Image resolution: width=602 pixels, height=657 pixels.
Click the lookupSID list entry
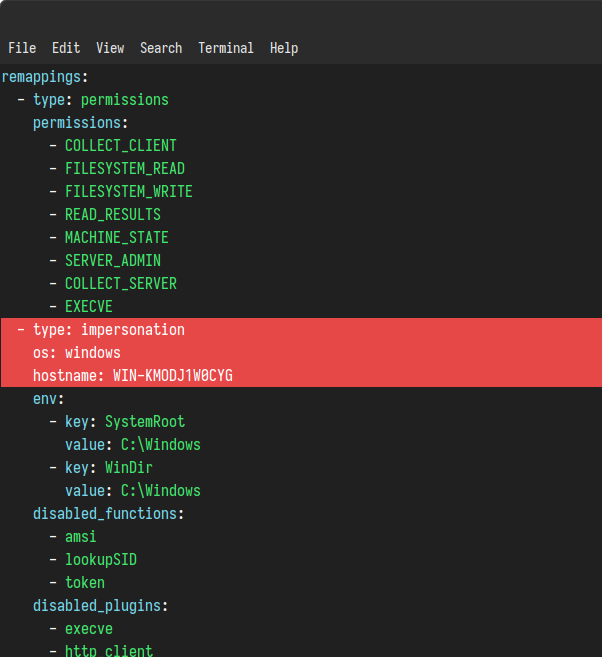point(100,560)
